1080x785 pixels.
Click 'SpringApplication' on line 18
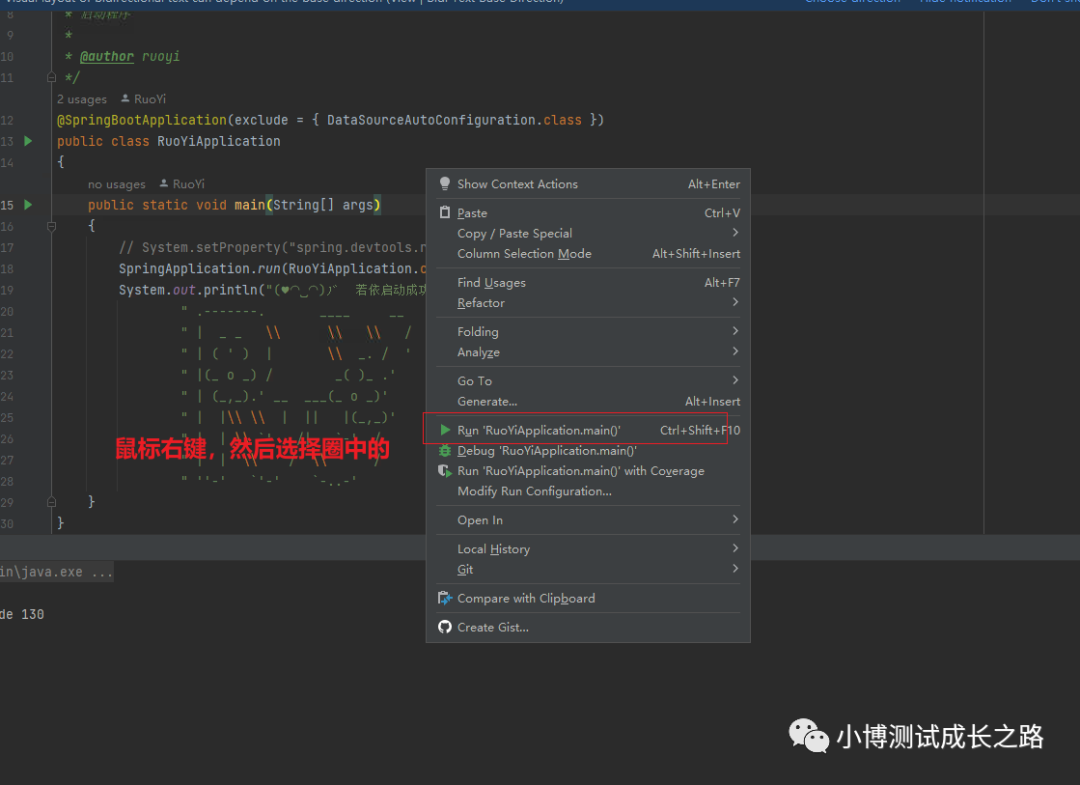pos(184,269)
